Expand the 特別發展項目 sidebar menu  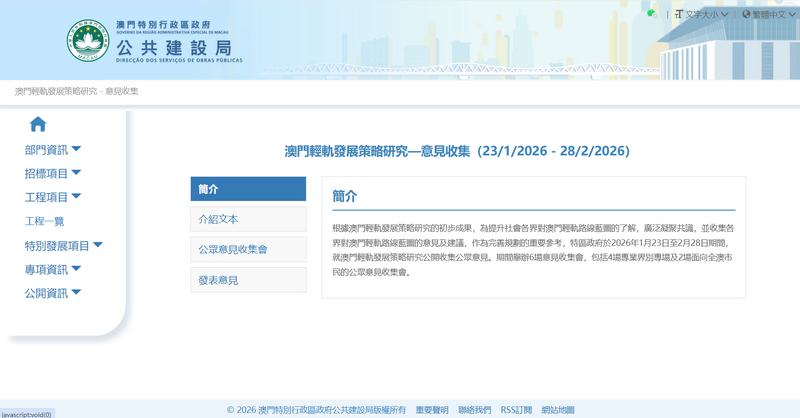[x=63, y=246]
